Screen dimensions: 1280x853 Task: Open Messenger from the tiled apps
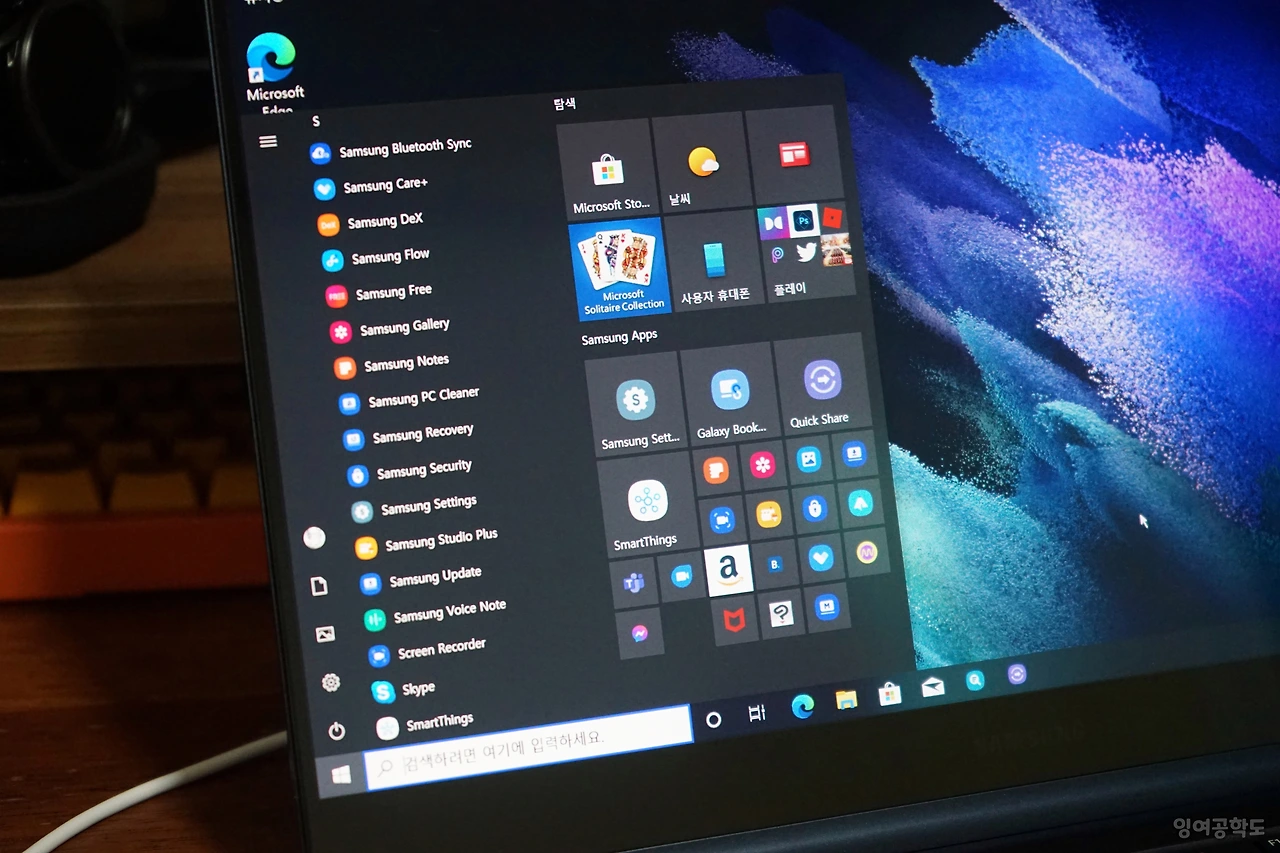[641, 634]
